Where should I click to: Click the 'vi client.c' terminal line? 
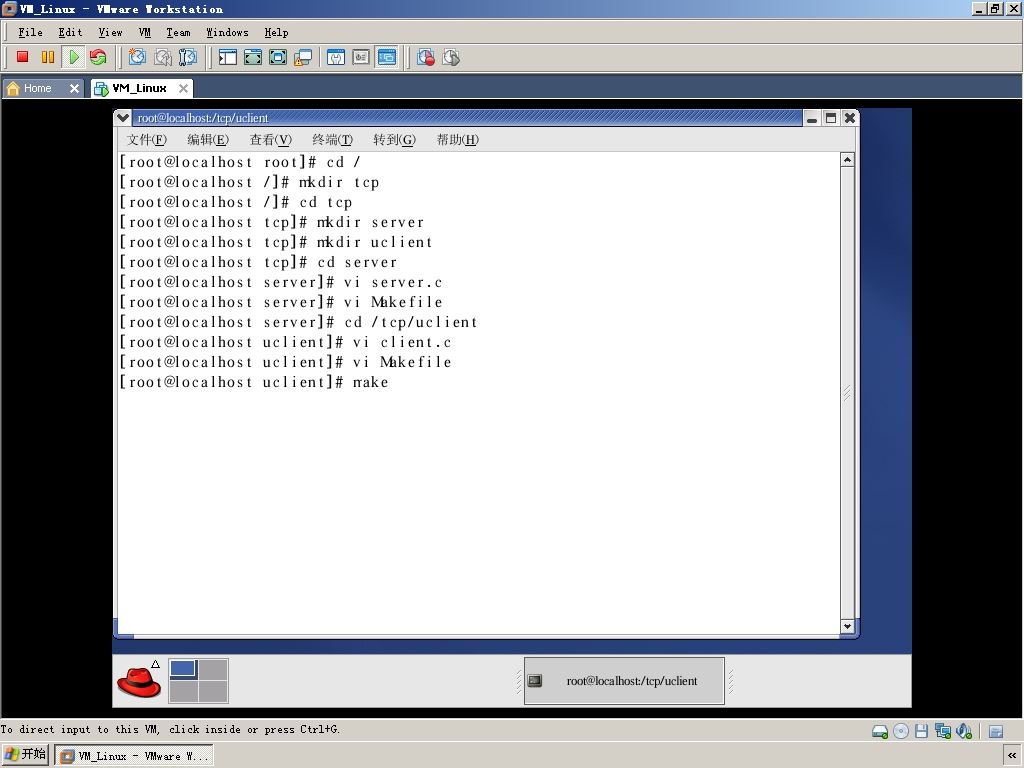[x=285, y=342]
